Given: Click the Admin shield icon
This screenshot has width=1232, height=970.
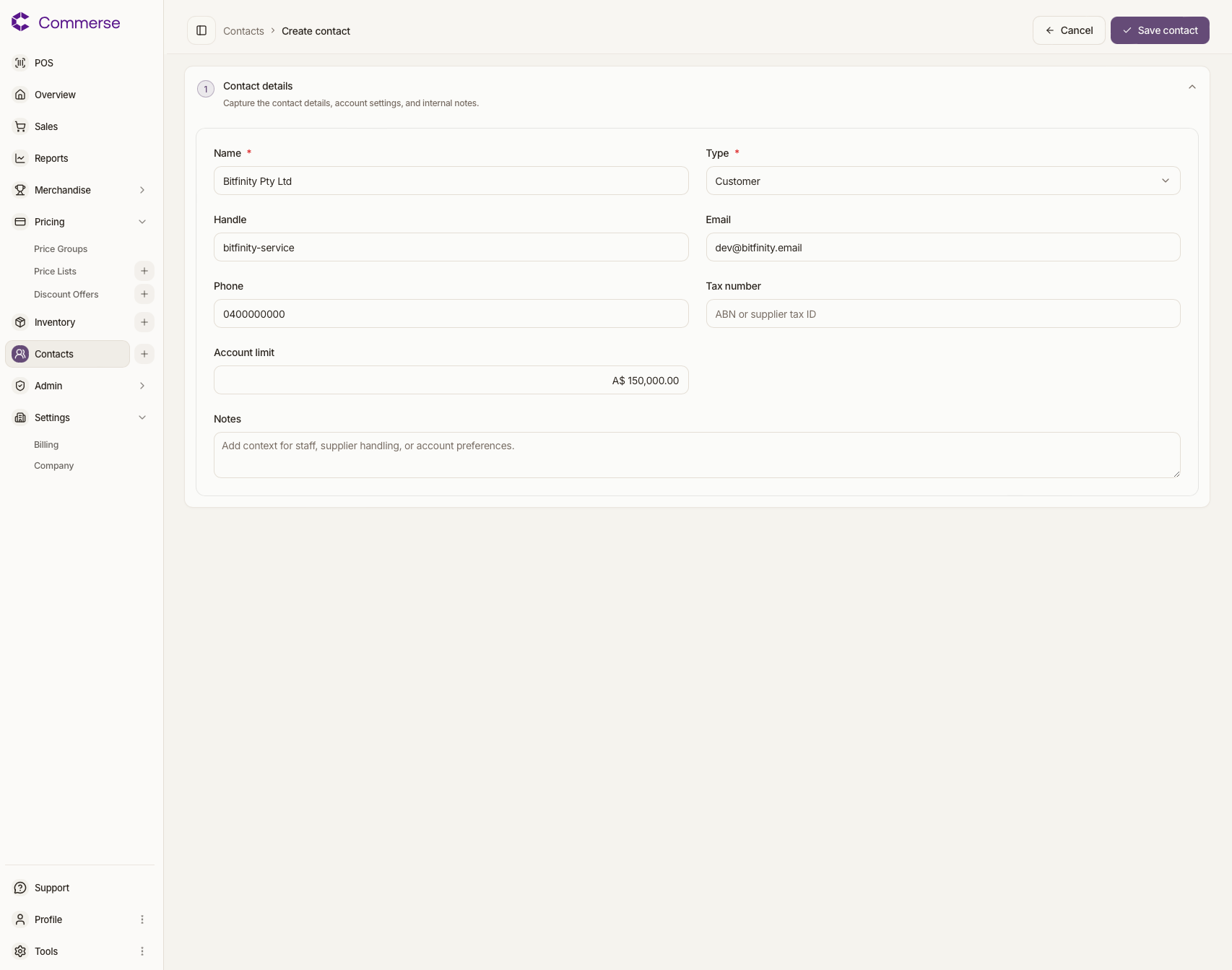Looking at the screenshot, I should pos(20,386).
